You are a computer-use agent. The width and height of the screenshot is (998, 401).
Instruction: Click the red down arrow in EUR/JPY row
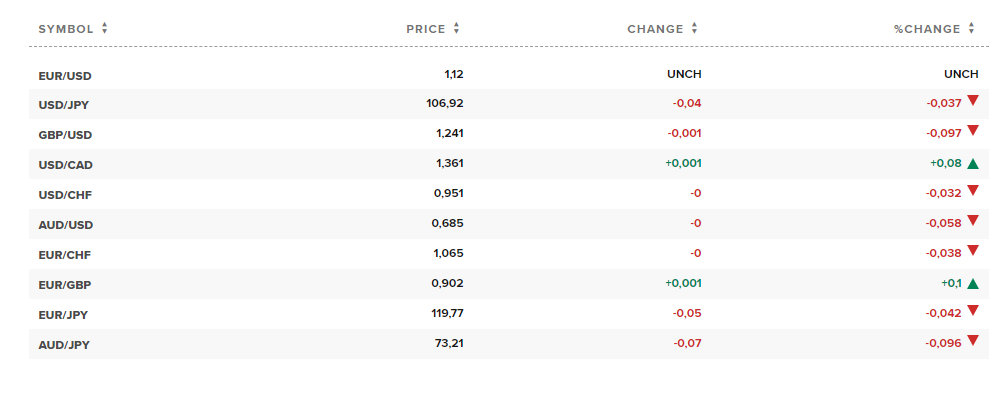[x=973, y=310]
